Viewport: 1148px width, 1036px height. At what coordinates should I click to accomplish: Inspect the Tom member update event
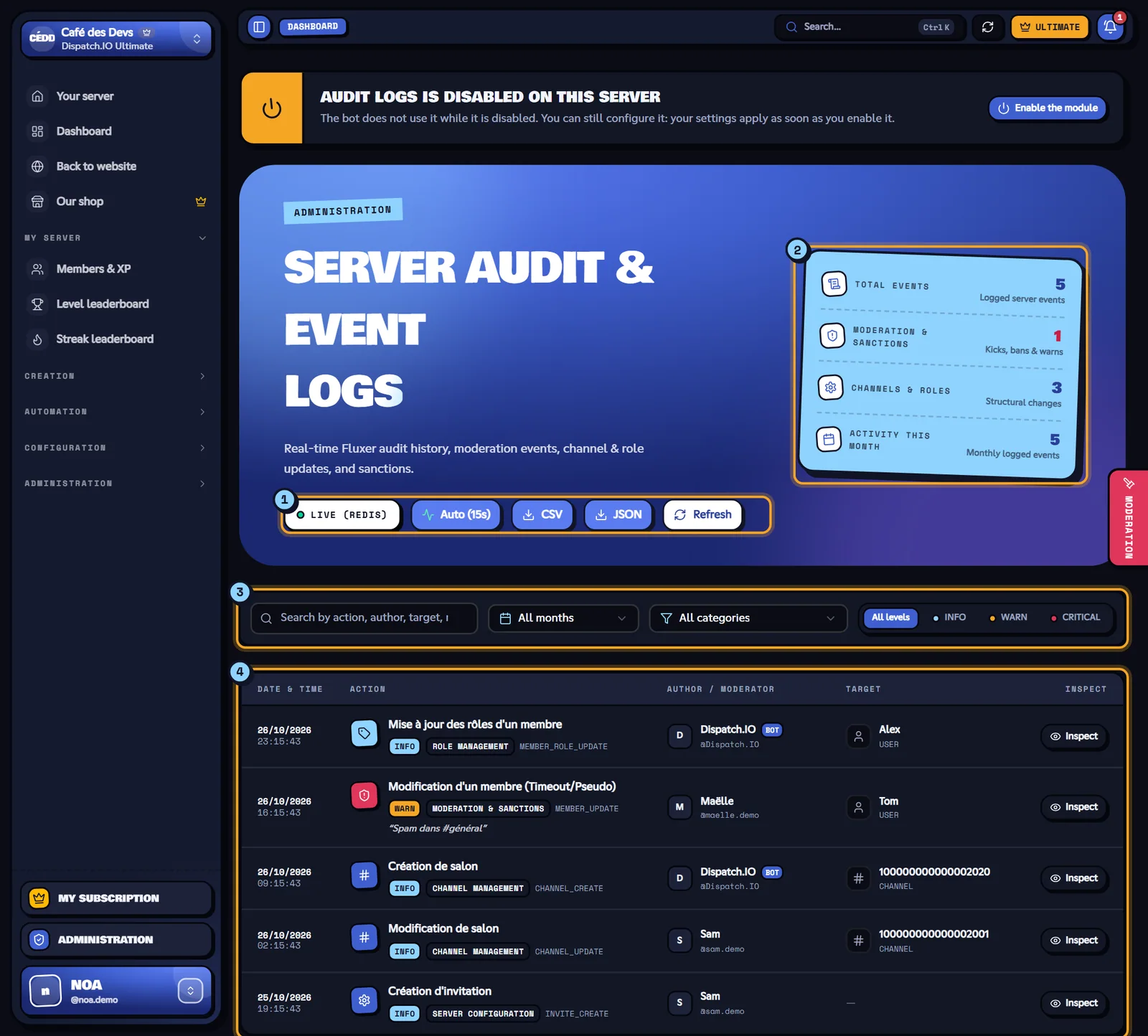click(x=1074, y=807)
